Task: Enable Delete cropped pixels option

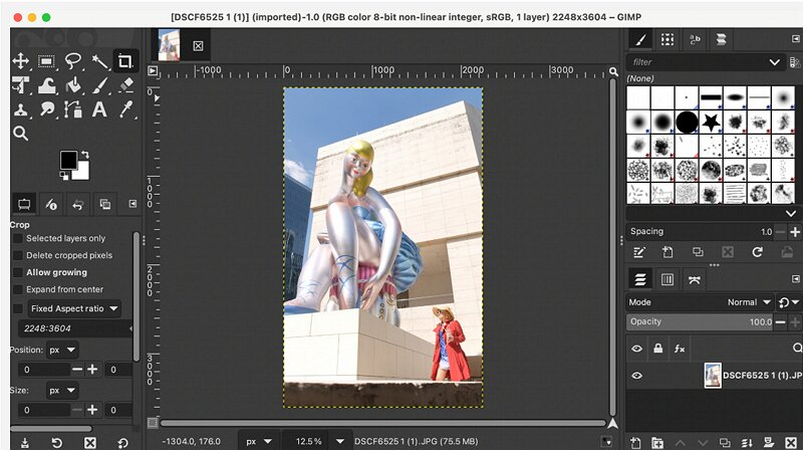Action: click(x=18, y=255)
